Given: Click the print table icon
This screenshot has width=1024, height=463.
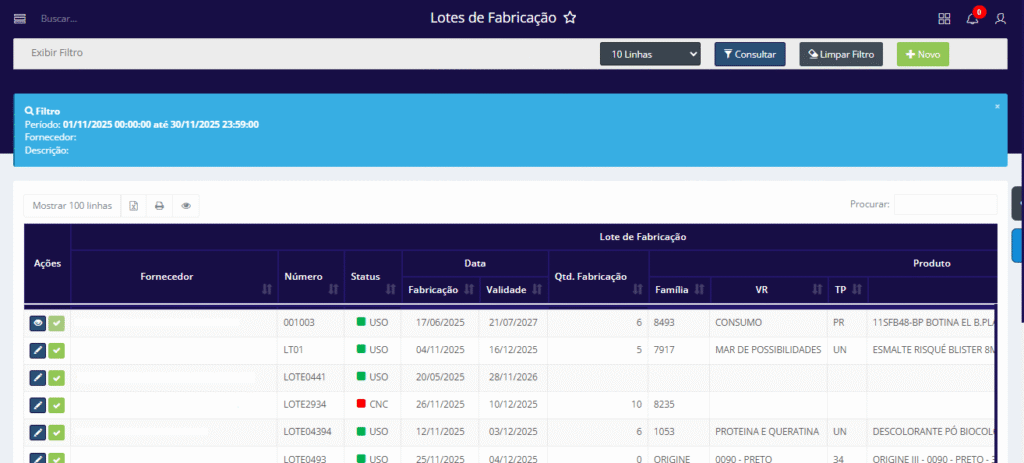Looking at the screenshot, I should (x=159, y=206).
